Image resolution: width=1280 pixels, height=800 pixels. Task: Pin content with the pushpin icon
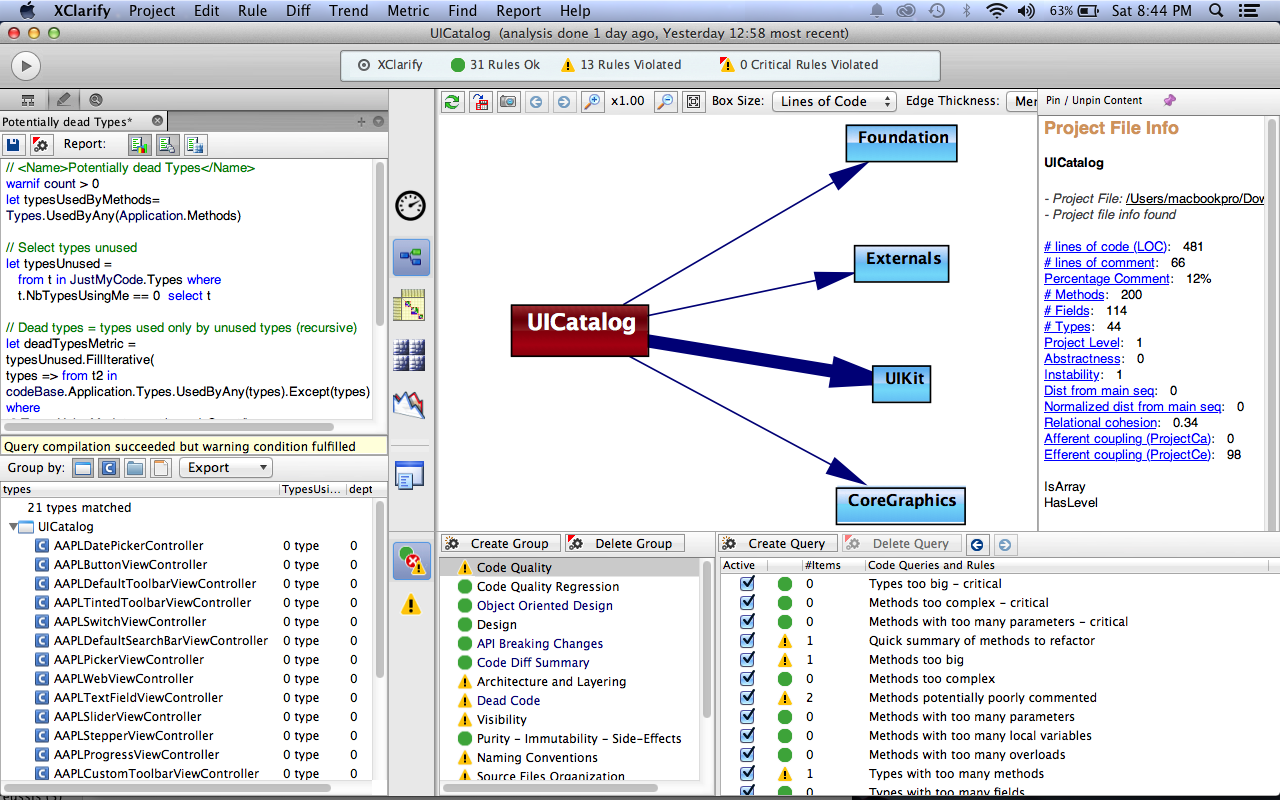[x=1169, y=101]
